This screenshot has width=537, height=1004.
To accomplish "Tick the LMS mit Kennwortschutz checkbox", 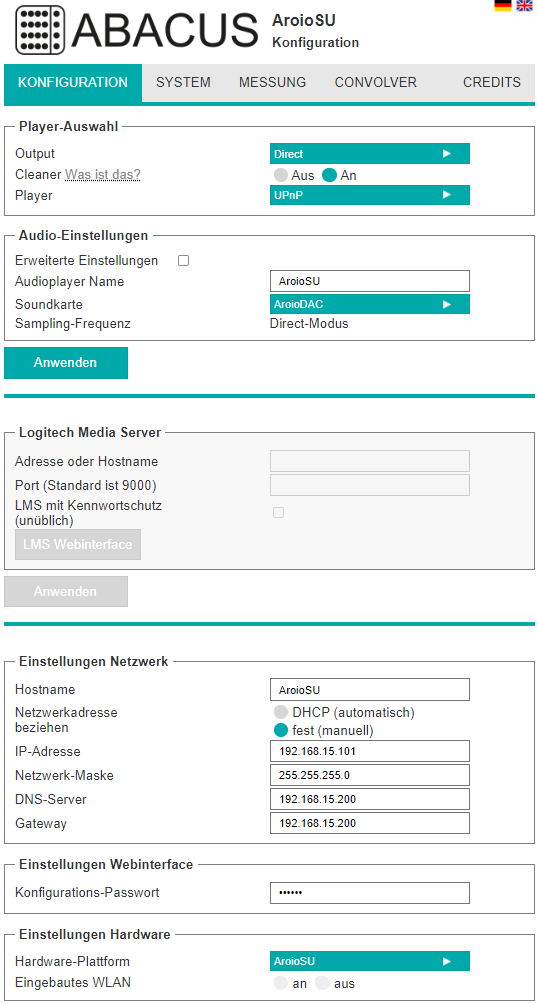I will point(278,512).
